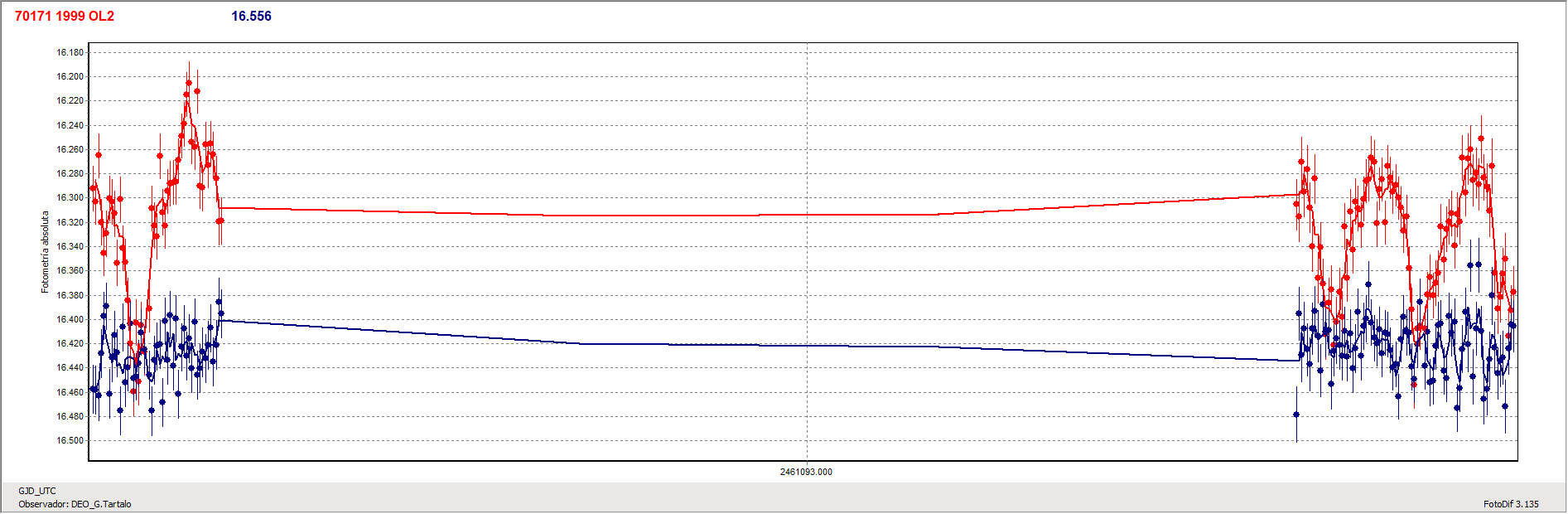
Task: Click the 16.360 Y-axis tick label
Action: (70, 270)
